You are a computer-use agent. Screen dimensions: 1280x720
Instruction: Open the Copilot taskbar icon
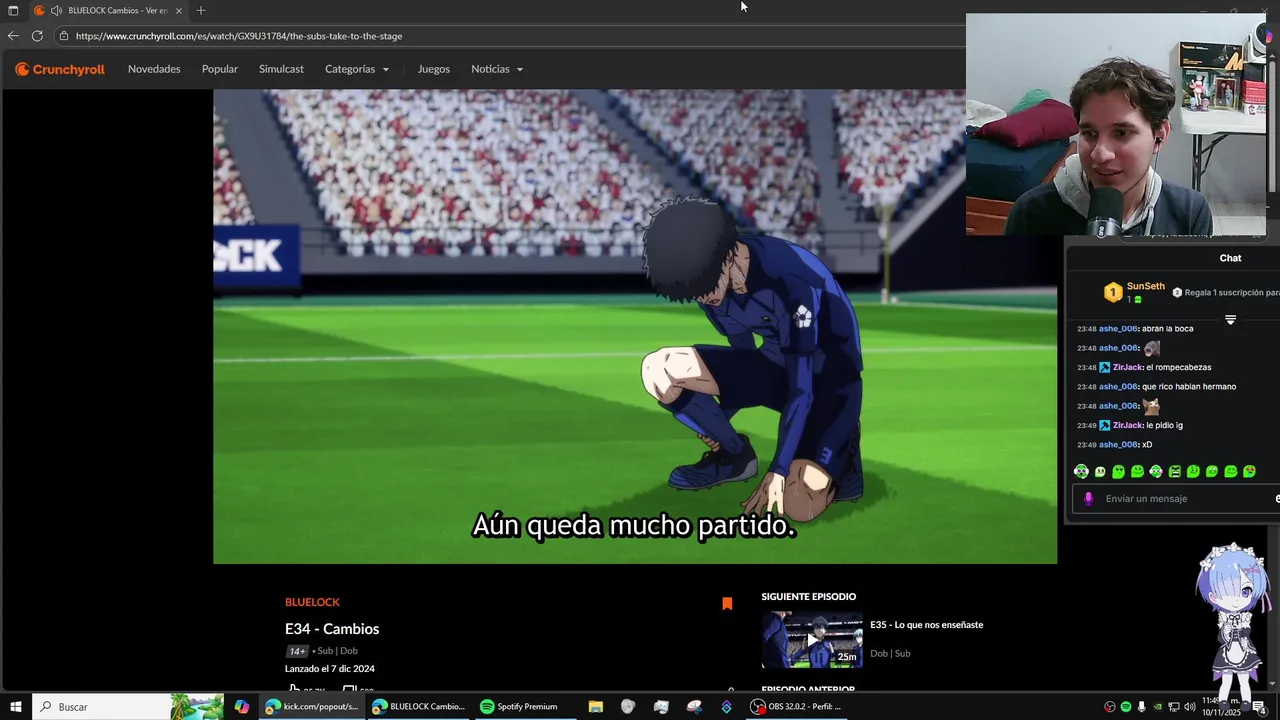(241, 707)
